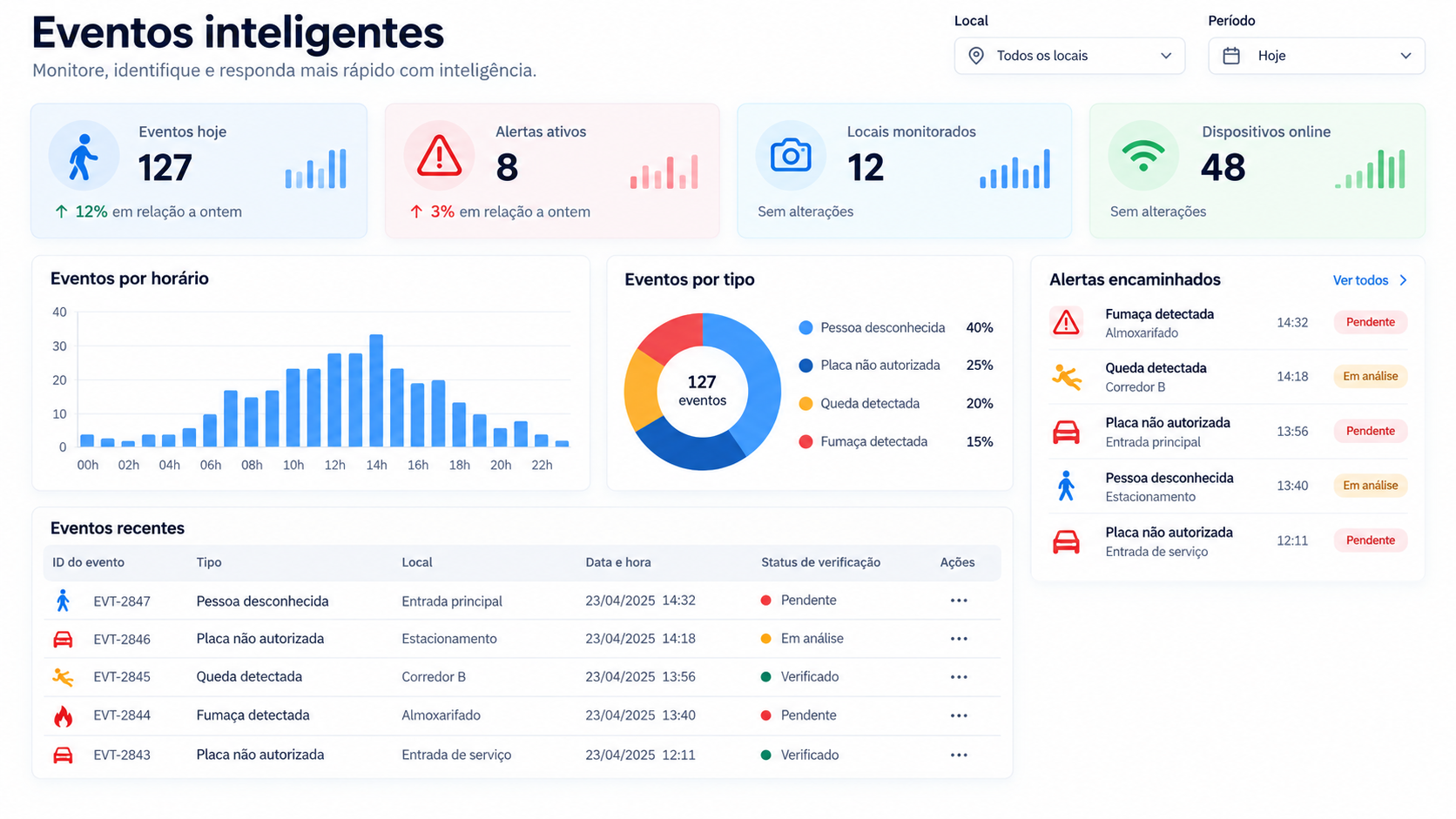Click the calendar icon in Período dropdown
The image size is (1456, 819).
pos(1231,56)
